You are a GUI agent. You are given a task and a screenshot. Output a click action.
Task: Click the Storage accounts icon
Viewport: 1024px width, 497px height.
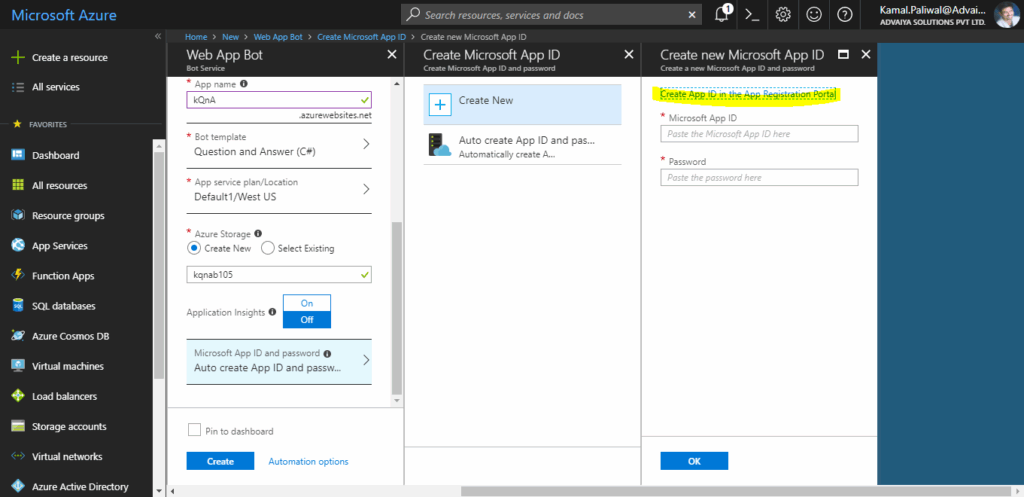[x=18, y=426]
